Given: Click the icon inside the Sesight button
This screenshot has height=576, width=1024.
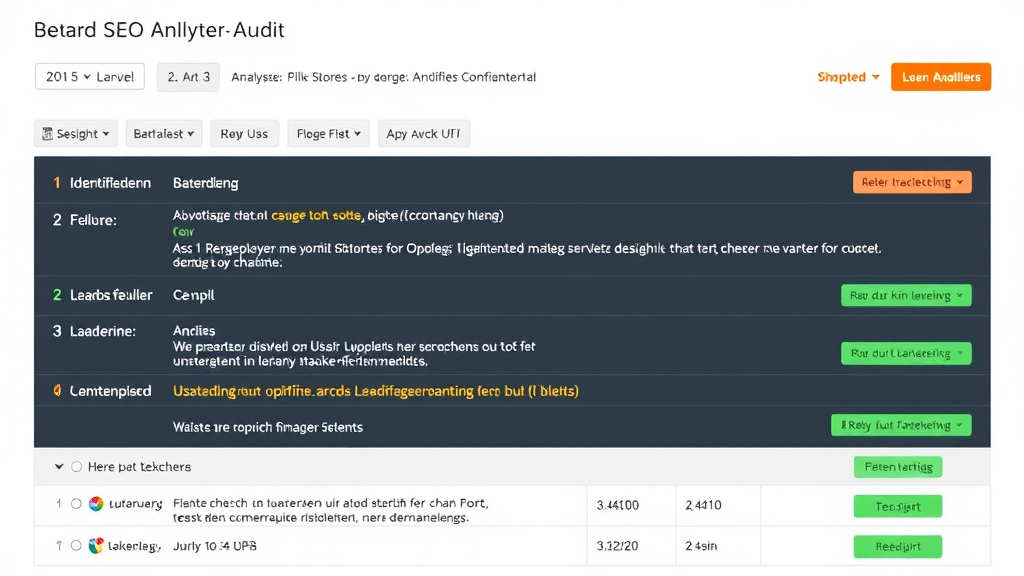Looking at the screenshot, I should click(47, 134).
